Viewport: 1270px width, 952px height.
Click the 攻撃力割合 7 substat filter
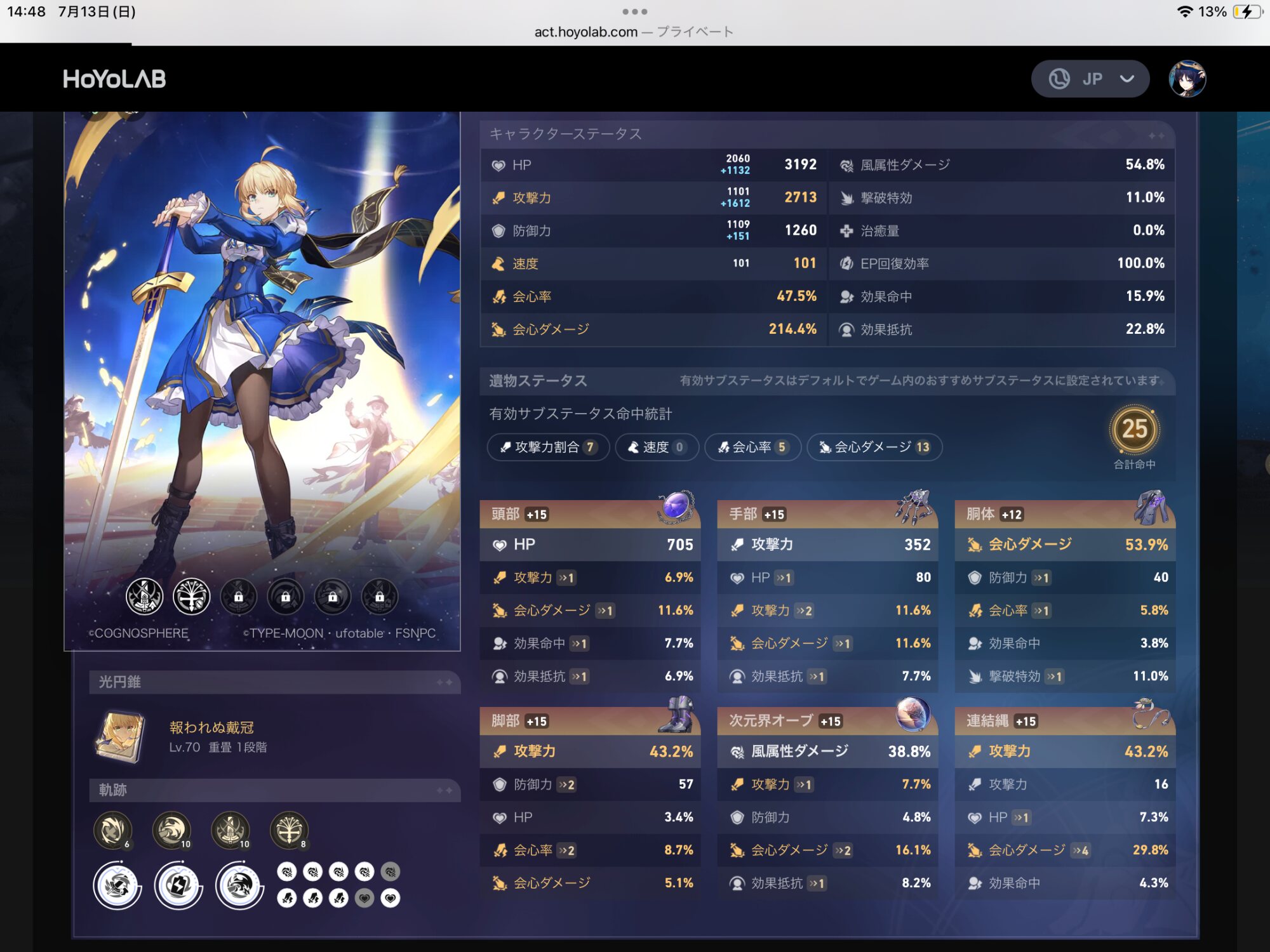pyautogui.click(x=548, y=447)
